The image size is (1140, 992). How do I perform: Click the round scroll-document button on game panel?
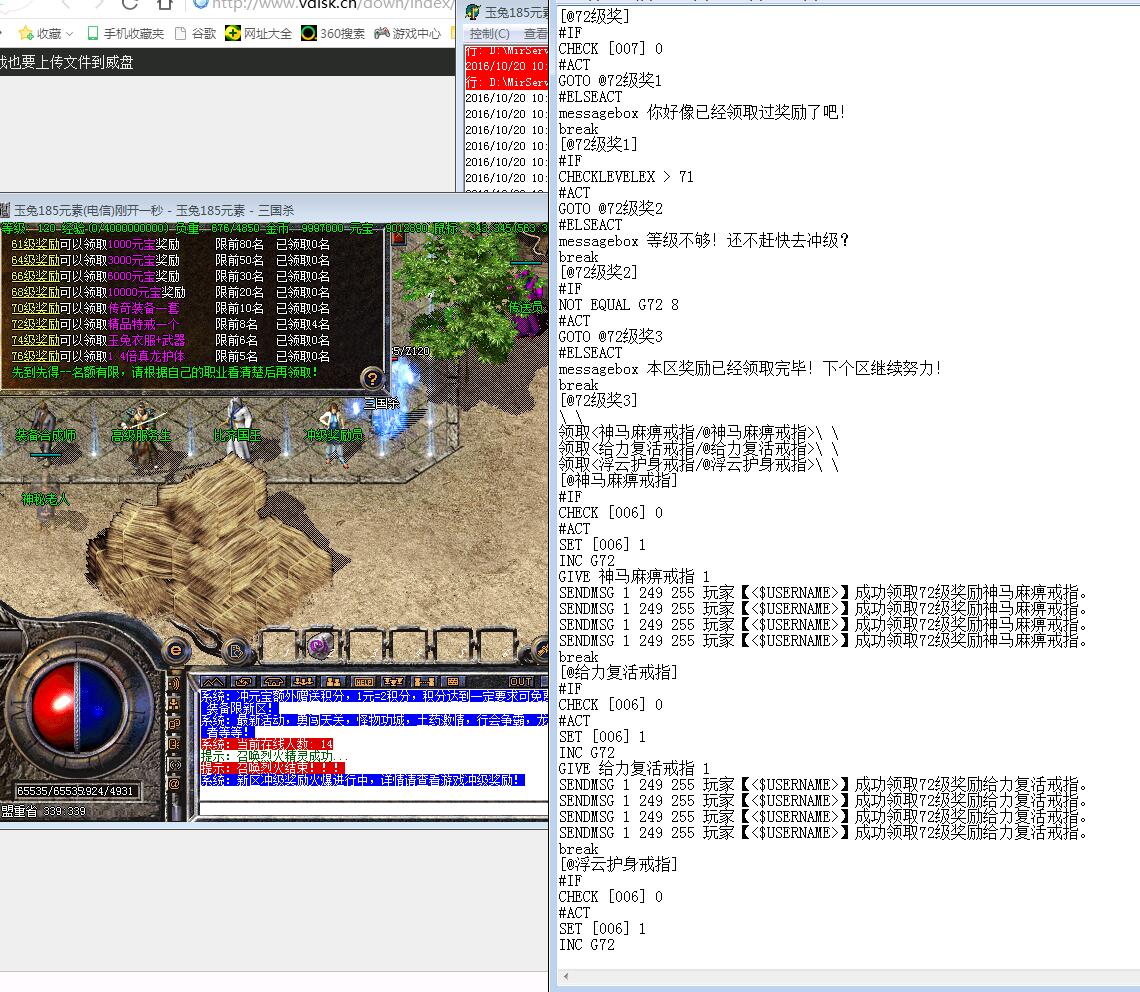click(236, 650)
